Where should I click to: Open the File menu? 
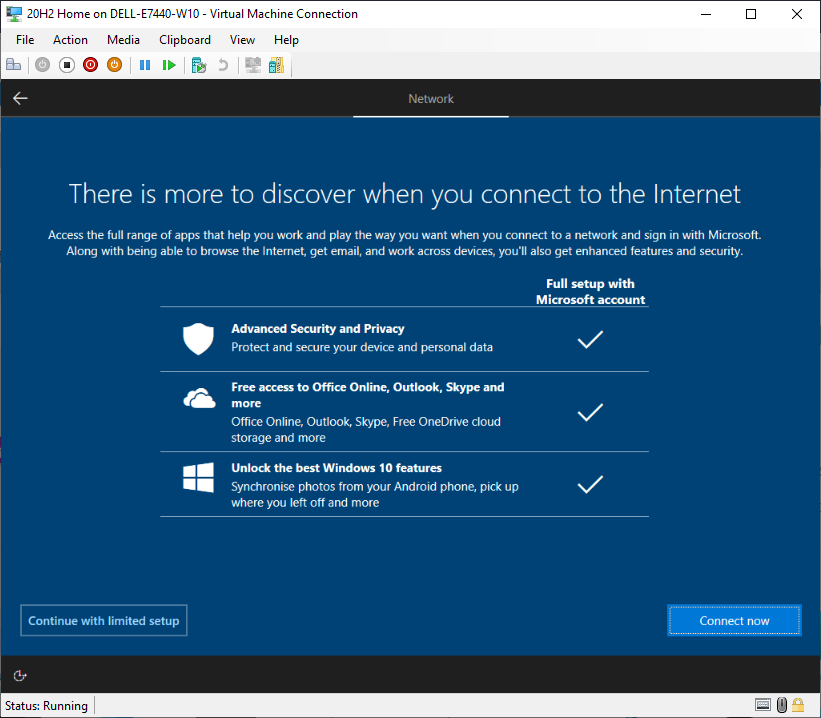(25, 40)
